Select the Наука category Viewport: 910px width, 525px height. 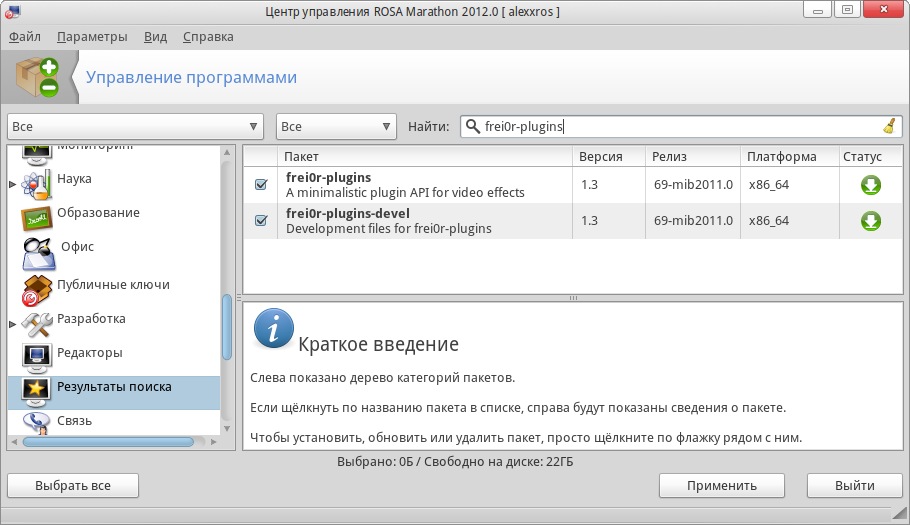tap(74, 178)
